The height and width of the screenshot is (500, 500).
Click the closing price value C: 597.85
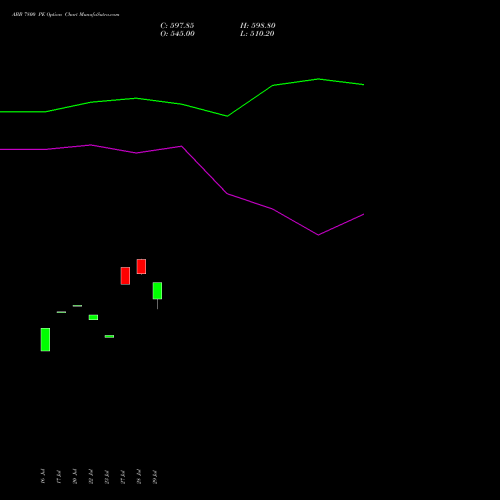[177, 26]
